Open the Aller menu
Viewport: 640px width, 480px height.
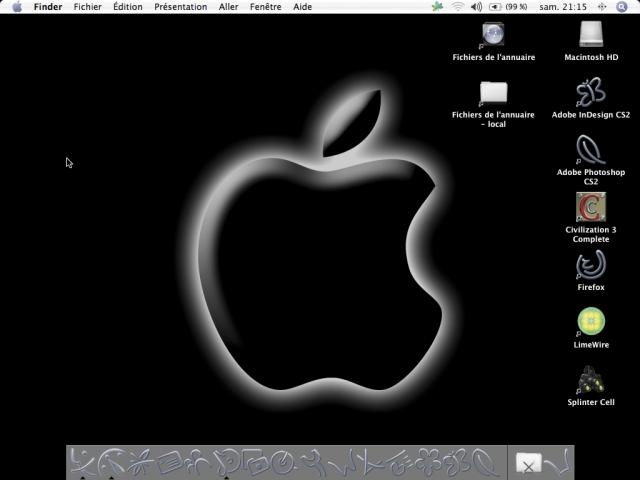(x=228, y=7)
